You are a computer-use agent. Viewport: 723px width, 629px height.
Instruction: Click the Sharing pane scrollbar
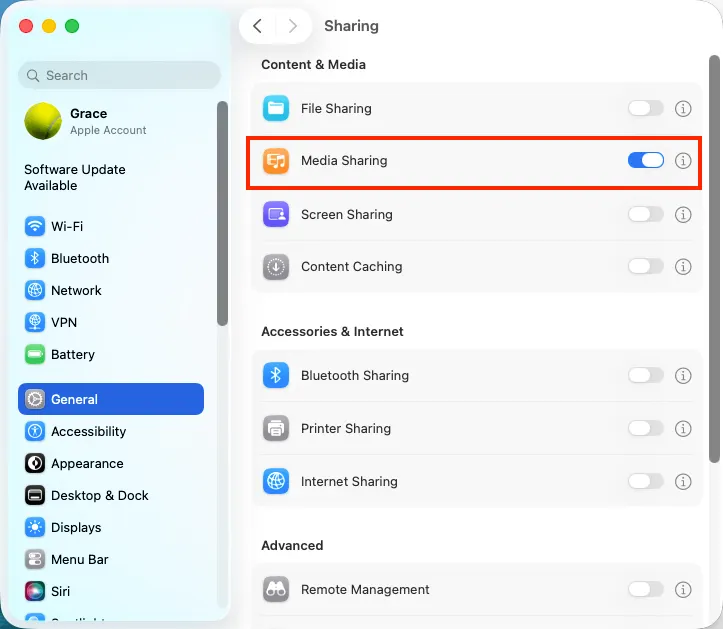[714, 259]
